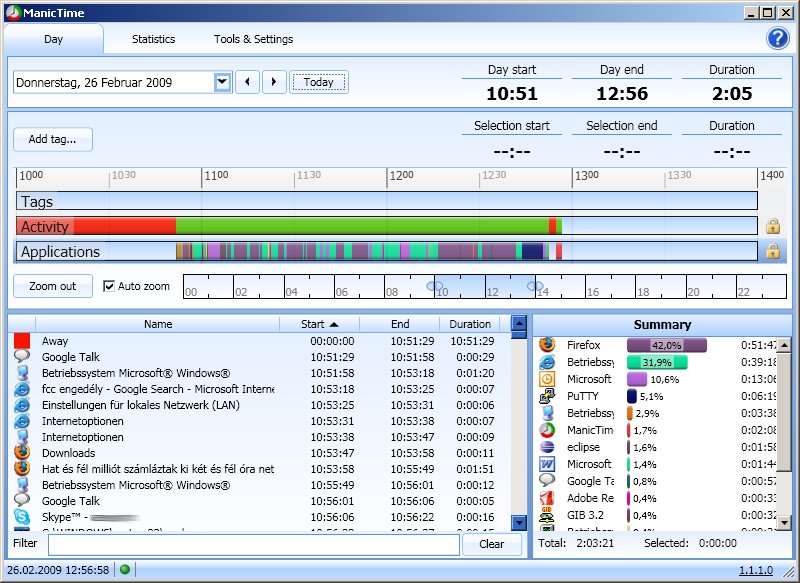Click the Microsoft clock icon in Summary
Image resolution: width=800 pixels, height=583 pixels.
[547, 379]
